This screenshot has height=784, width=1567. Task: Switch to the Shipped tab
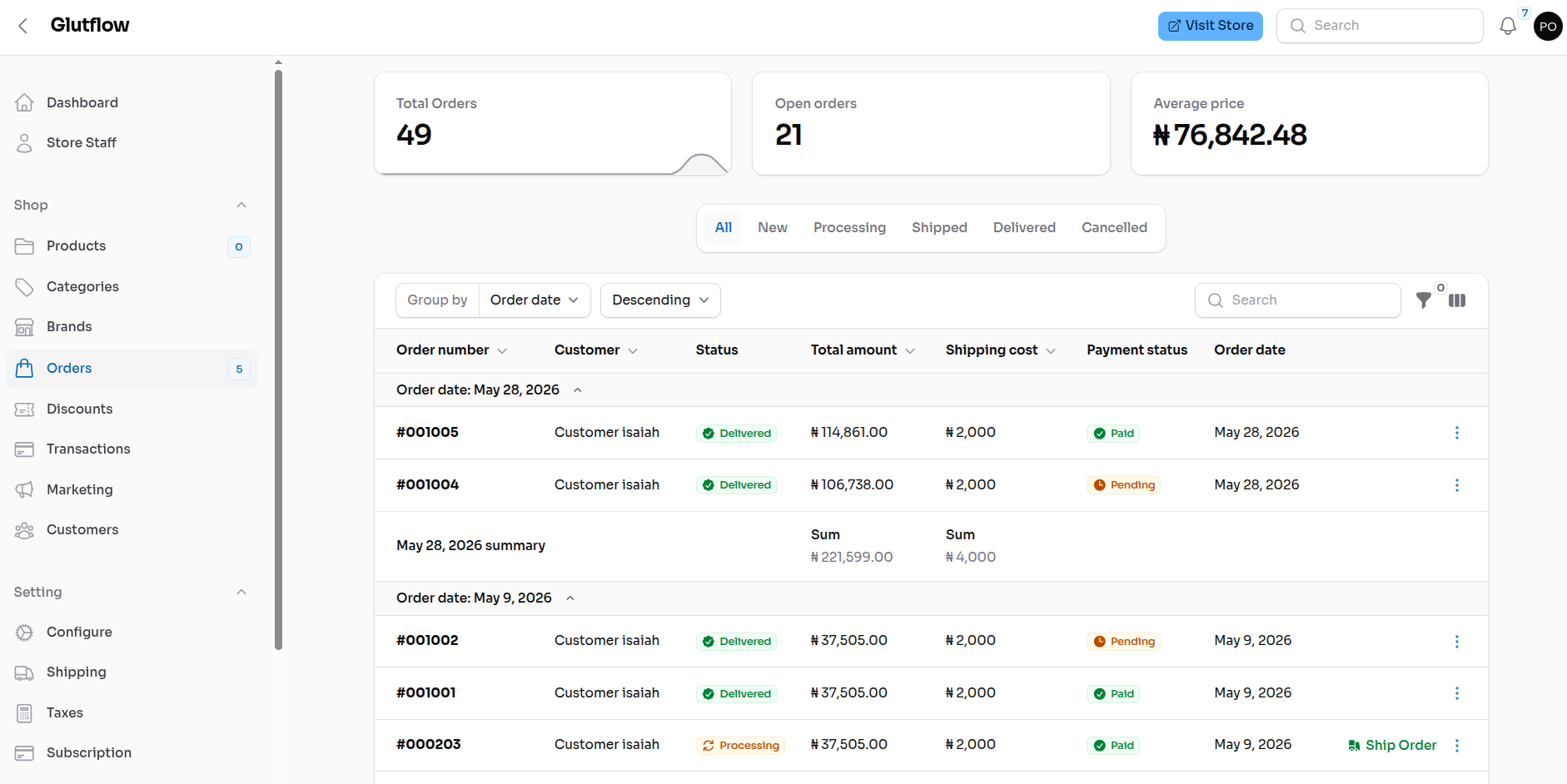point(939,228)
